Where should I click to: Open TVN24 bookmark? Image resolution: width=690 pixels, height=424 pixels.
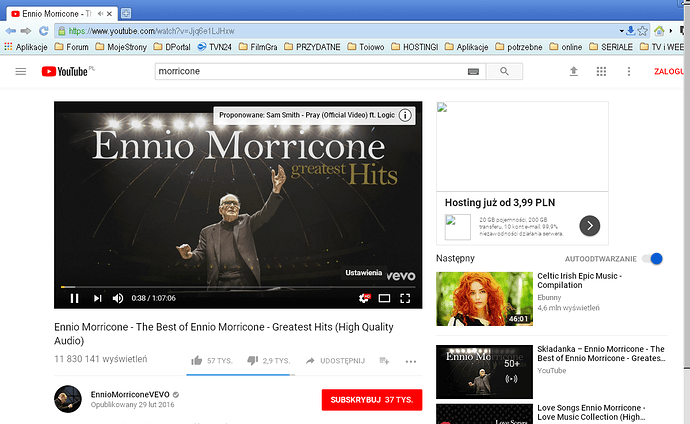214,47
